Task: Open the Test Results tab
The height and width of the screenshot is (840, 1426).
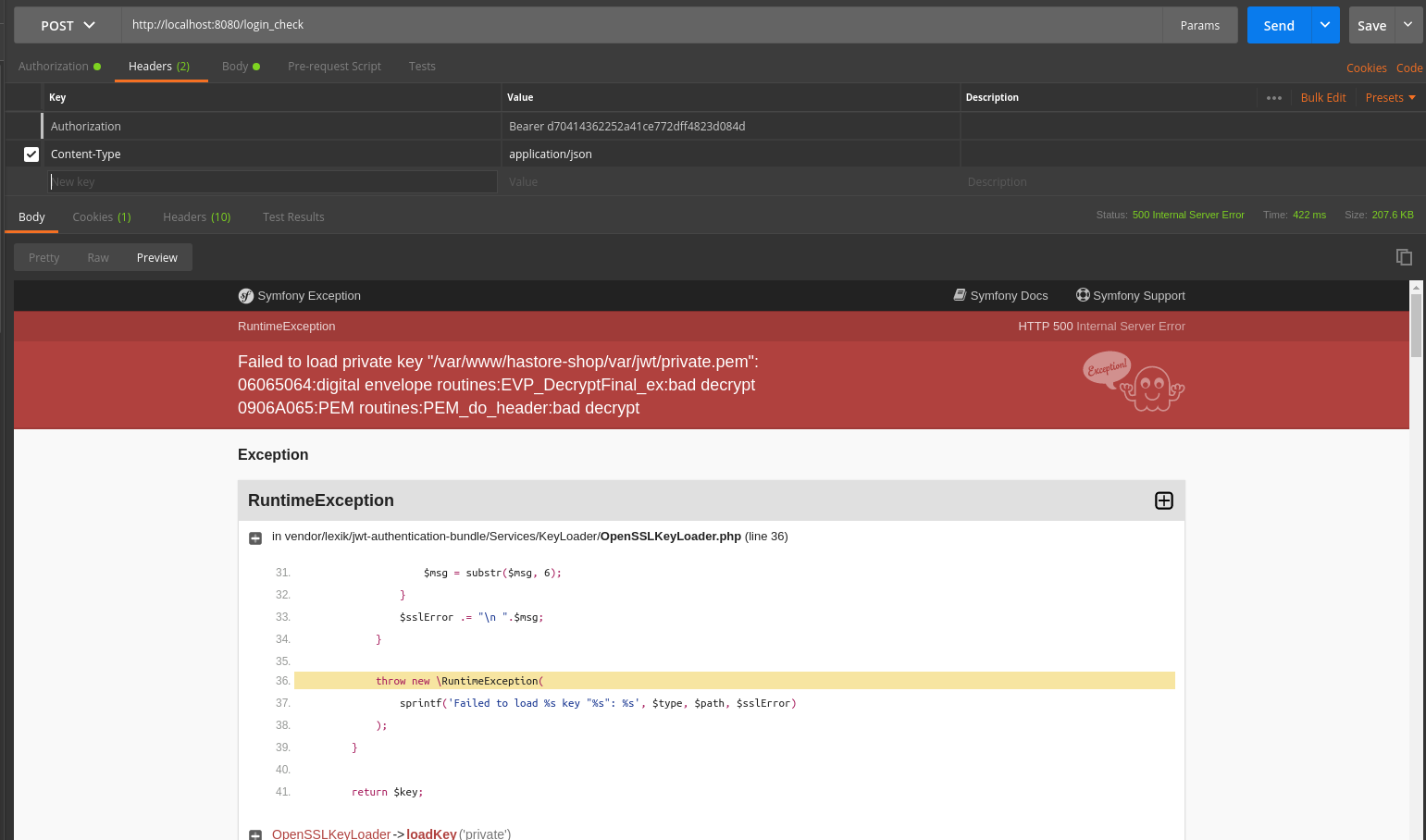Action: coord(293,216)
